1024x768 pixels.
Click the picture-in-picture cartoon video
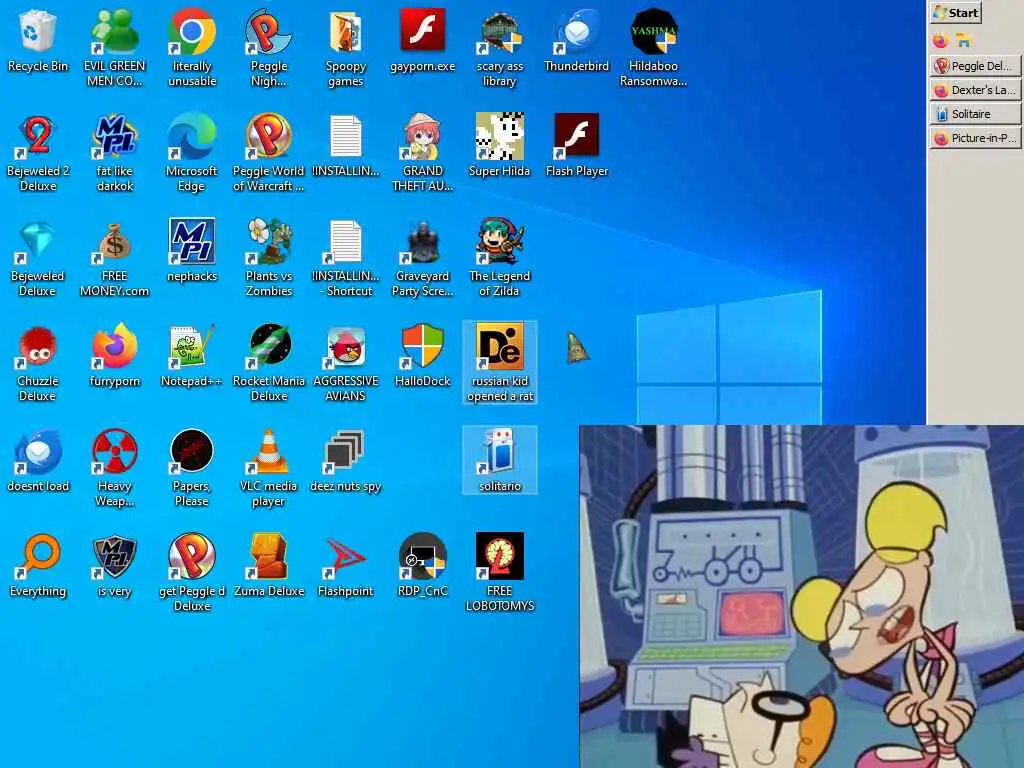801,596
